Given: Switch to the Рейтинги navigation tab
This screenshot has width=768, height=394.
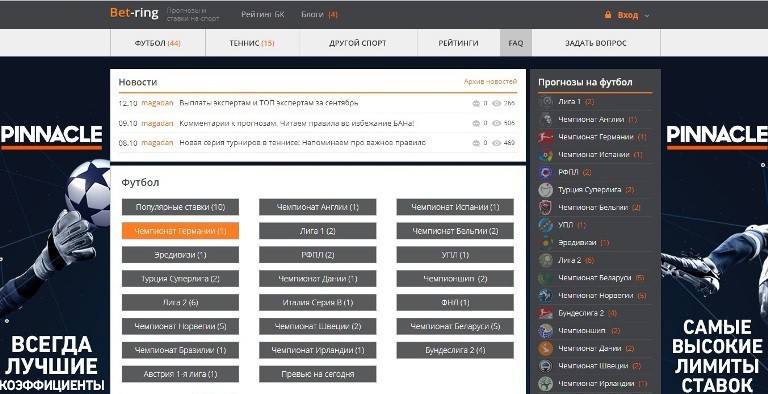Looking at the screenshot, I should click(x=458, y=43).
